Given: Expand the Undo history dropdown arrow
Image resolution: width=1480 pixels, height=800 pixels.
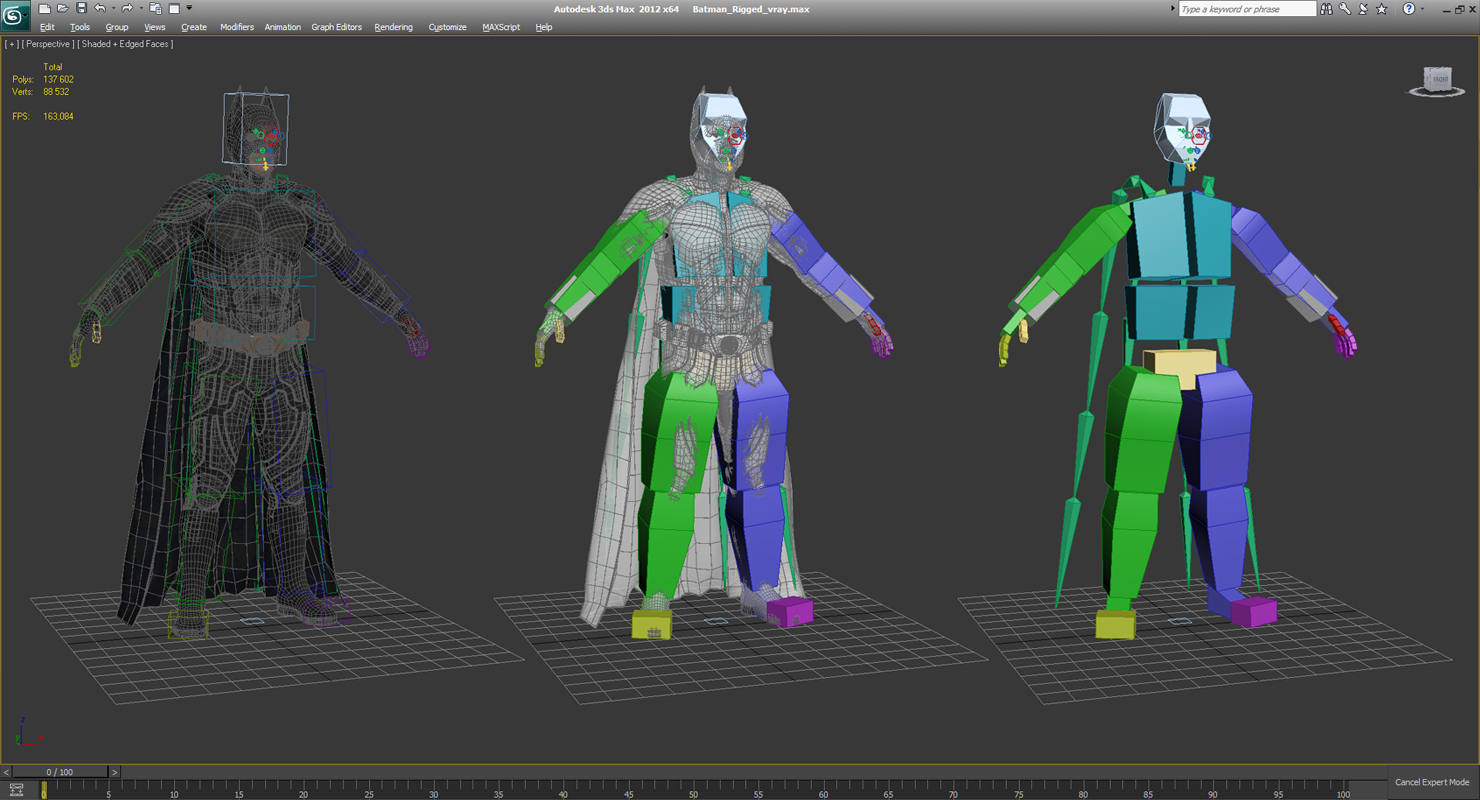Looking at the screenshot, I should [112, 9].
